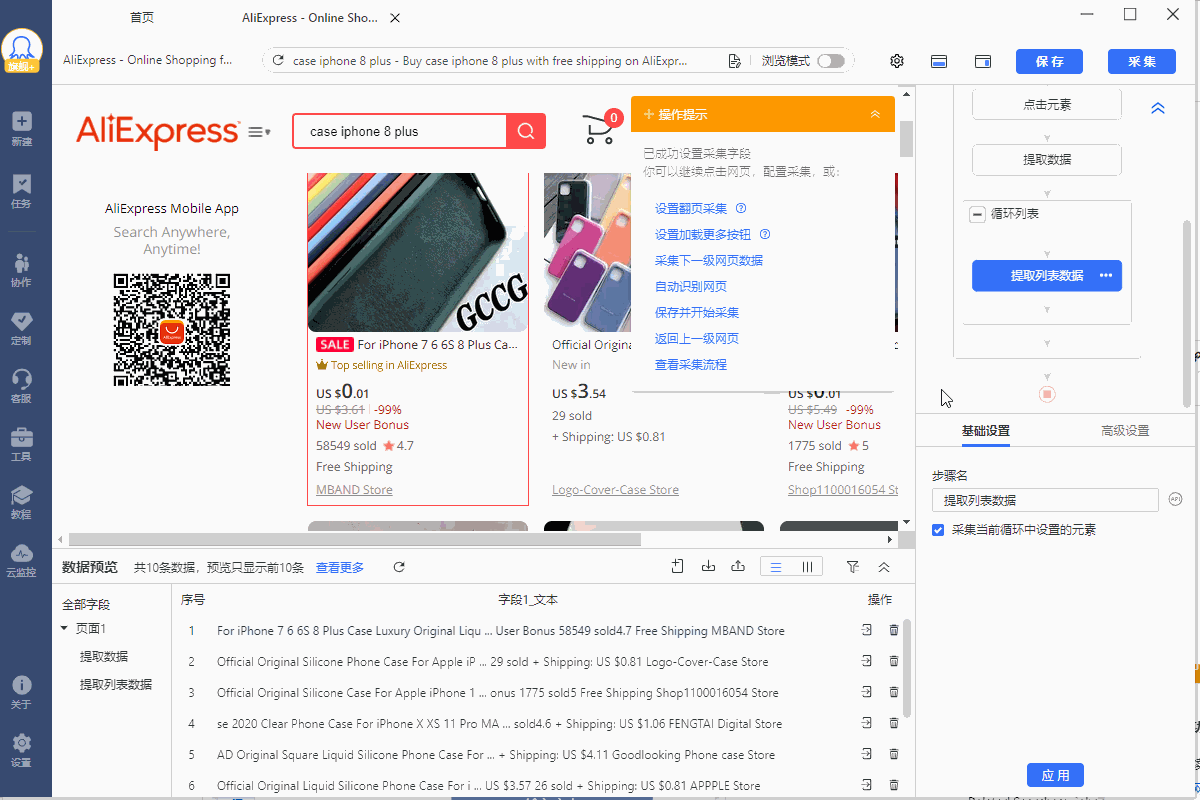
Task: Open the 协作 (Collaboration) sidebar icon
Action: pyautogui.click(x=22, y=270)
